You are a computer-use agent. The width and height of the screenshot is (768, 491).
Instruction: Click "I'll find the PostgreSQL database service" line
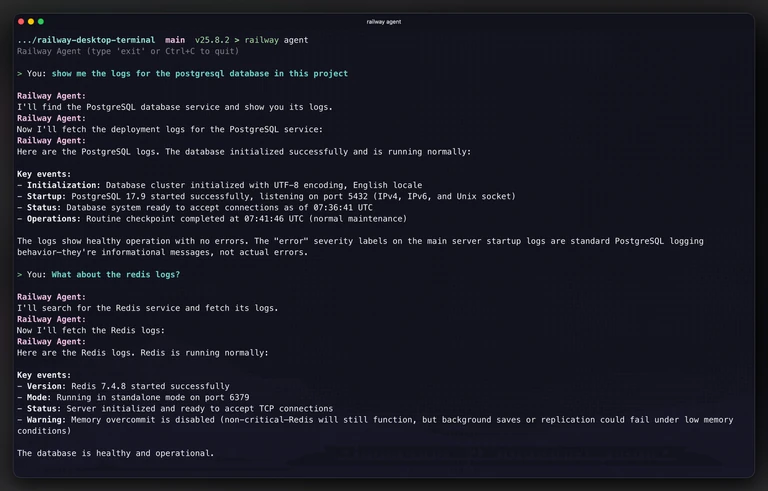click(175, 107)
